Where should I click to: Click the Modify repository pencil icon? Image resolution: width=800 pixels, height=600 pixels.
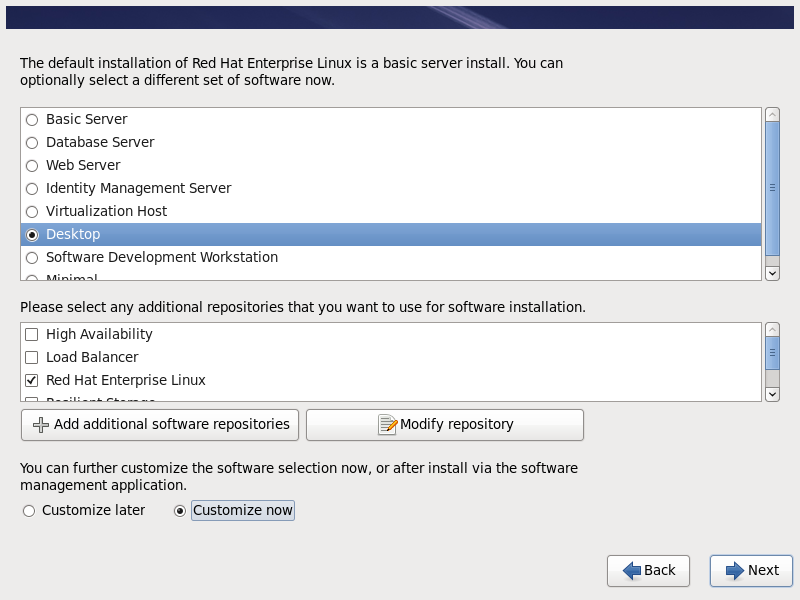(x=388, y=425)
